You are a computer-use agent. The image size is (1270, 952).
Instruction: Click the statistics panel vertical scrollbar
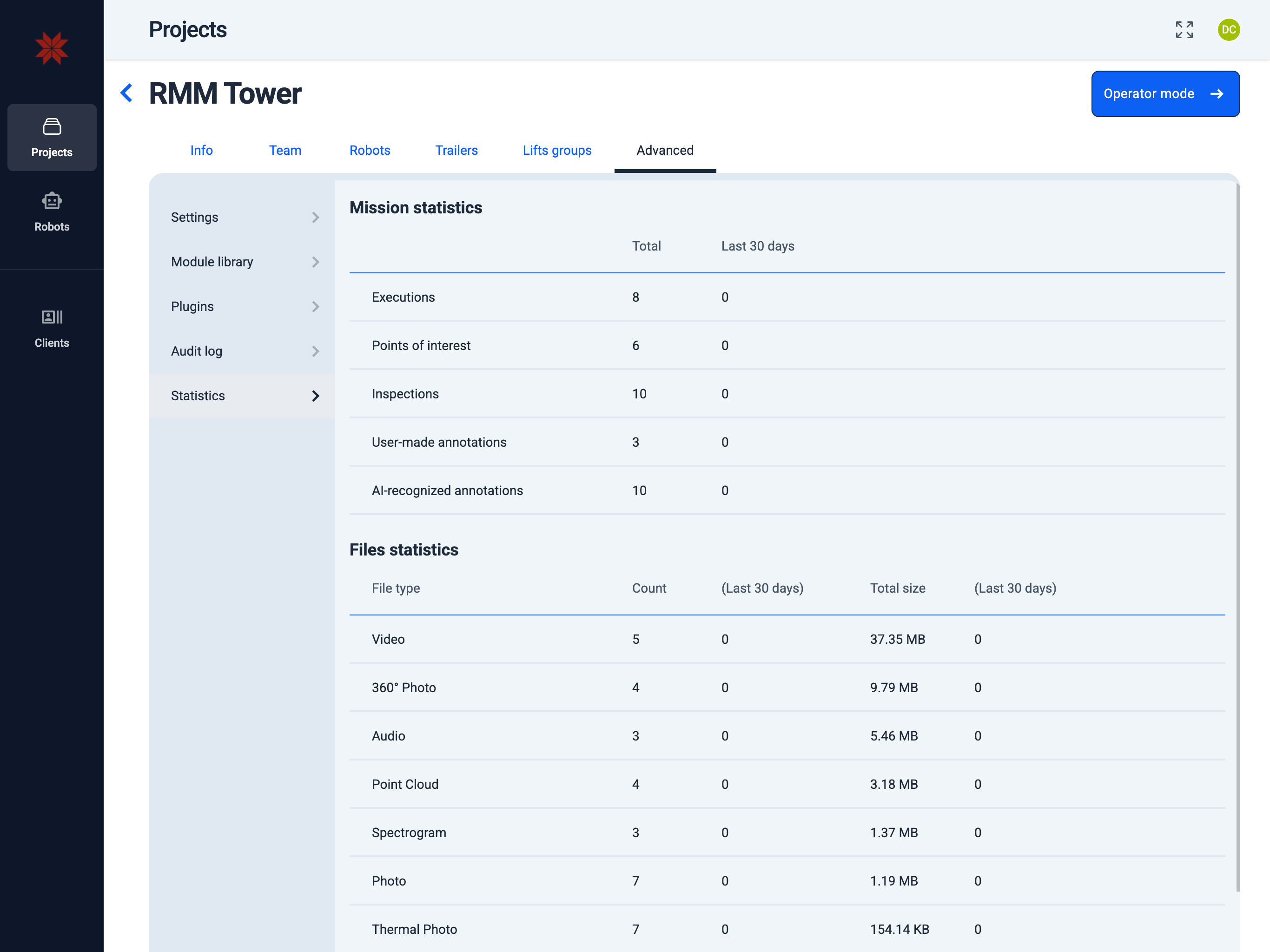[x=1237, y=536]
